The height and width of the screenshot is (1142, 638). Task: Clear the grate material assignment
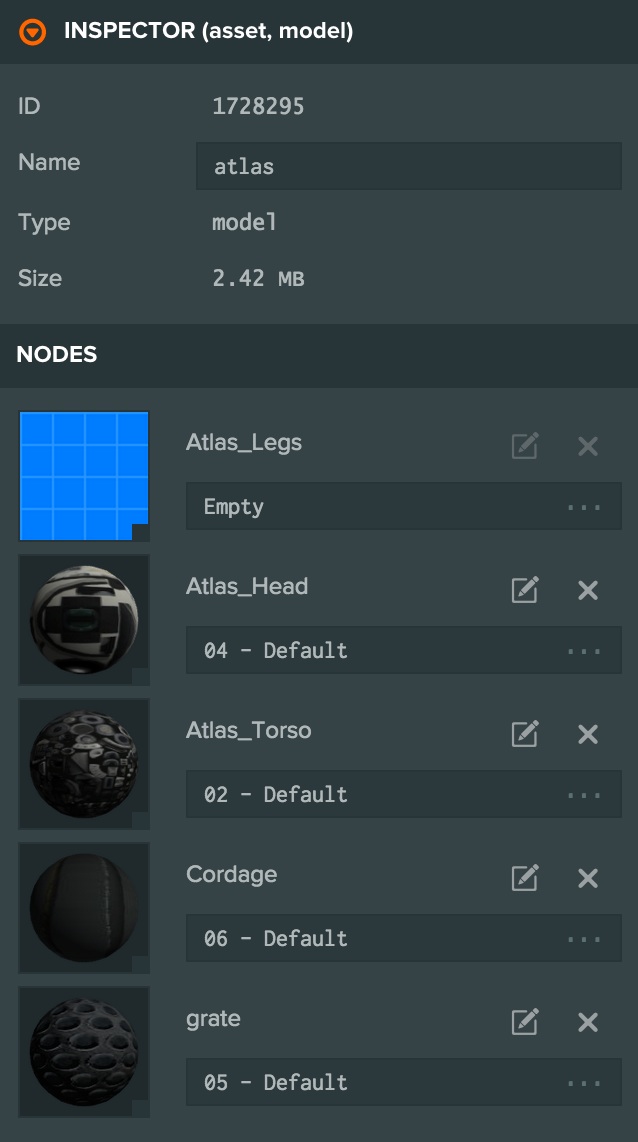pos(588,1022)
